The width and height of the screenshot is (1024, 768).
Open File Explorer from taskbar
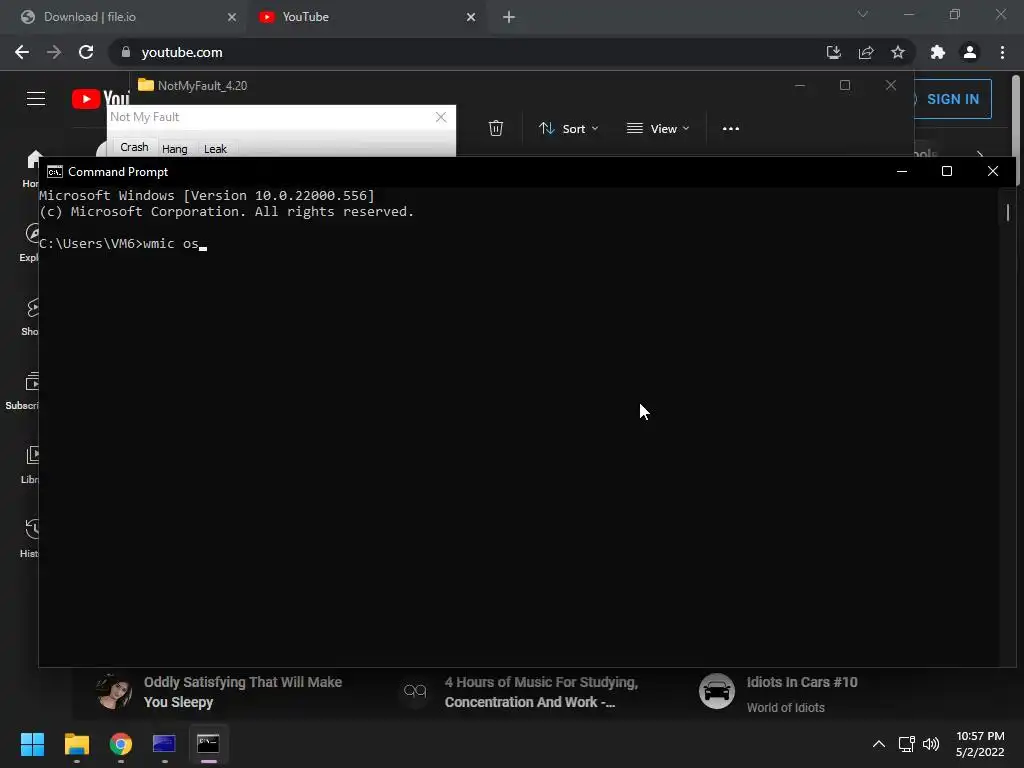coord(76,744)
